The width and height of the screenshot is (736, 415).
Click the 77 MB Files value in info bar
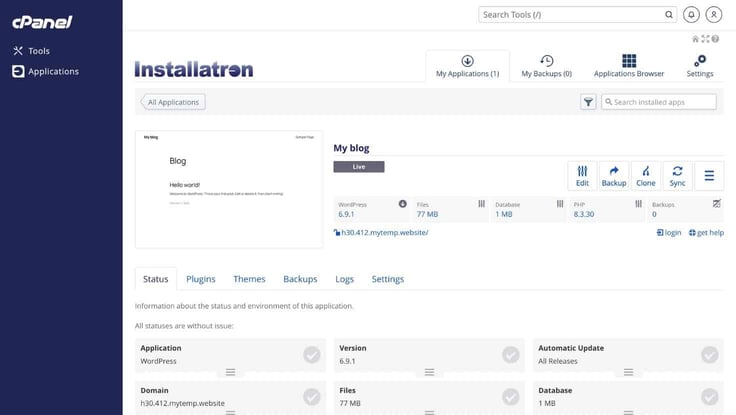click(x=427, y=214)
